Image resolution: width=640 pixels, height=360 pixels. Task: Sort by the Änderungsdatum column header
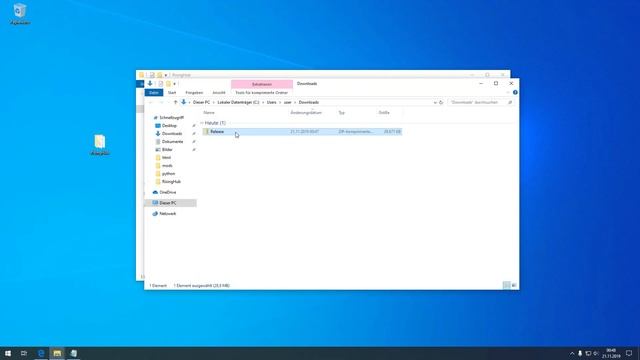click(x=306, y=113)
